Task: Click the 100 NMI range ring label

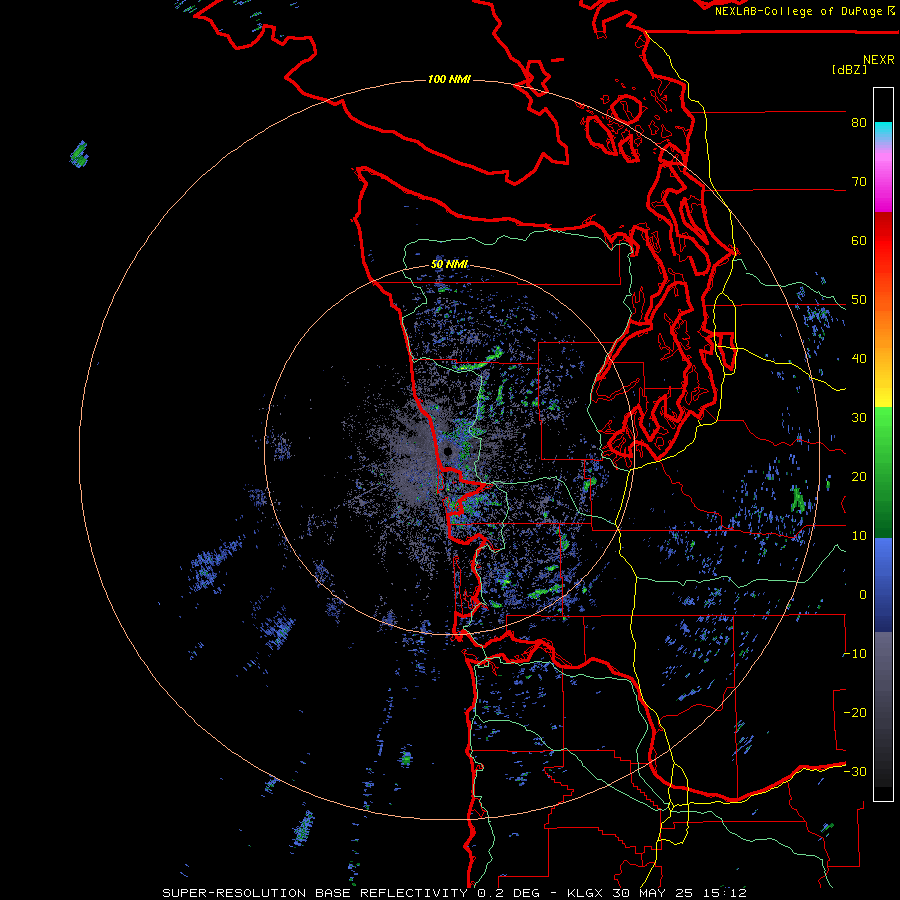Action: [449, 79]
